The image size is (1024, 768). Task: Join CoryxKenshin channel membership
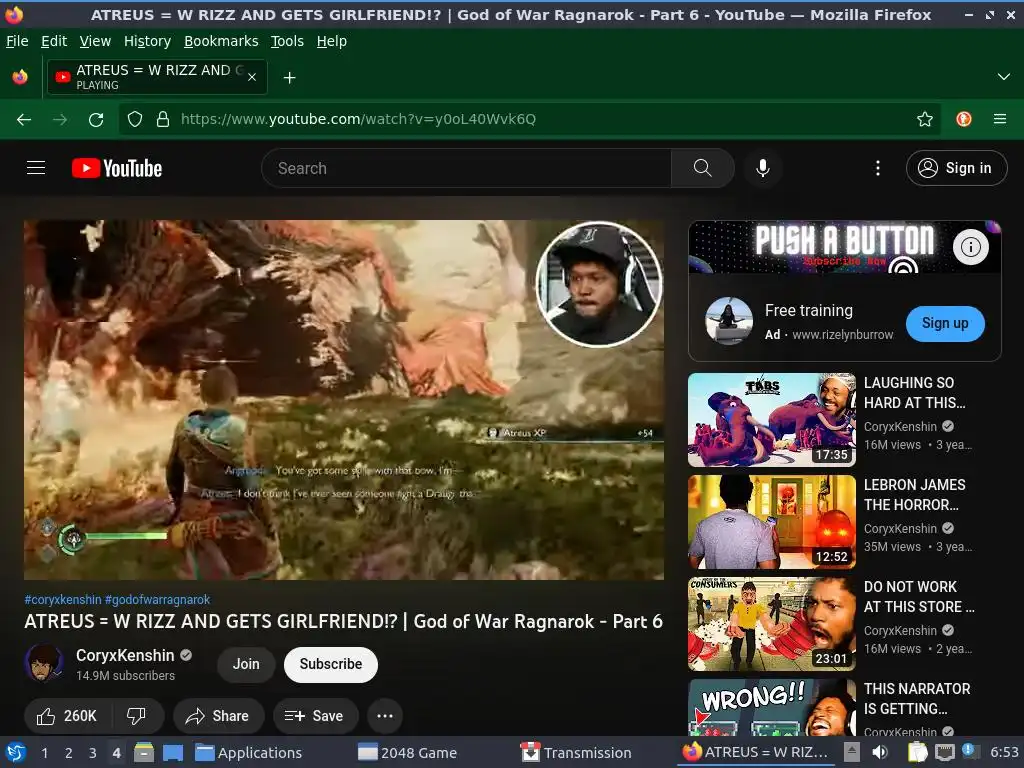tap(246, 665)
